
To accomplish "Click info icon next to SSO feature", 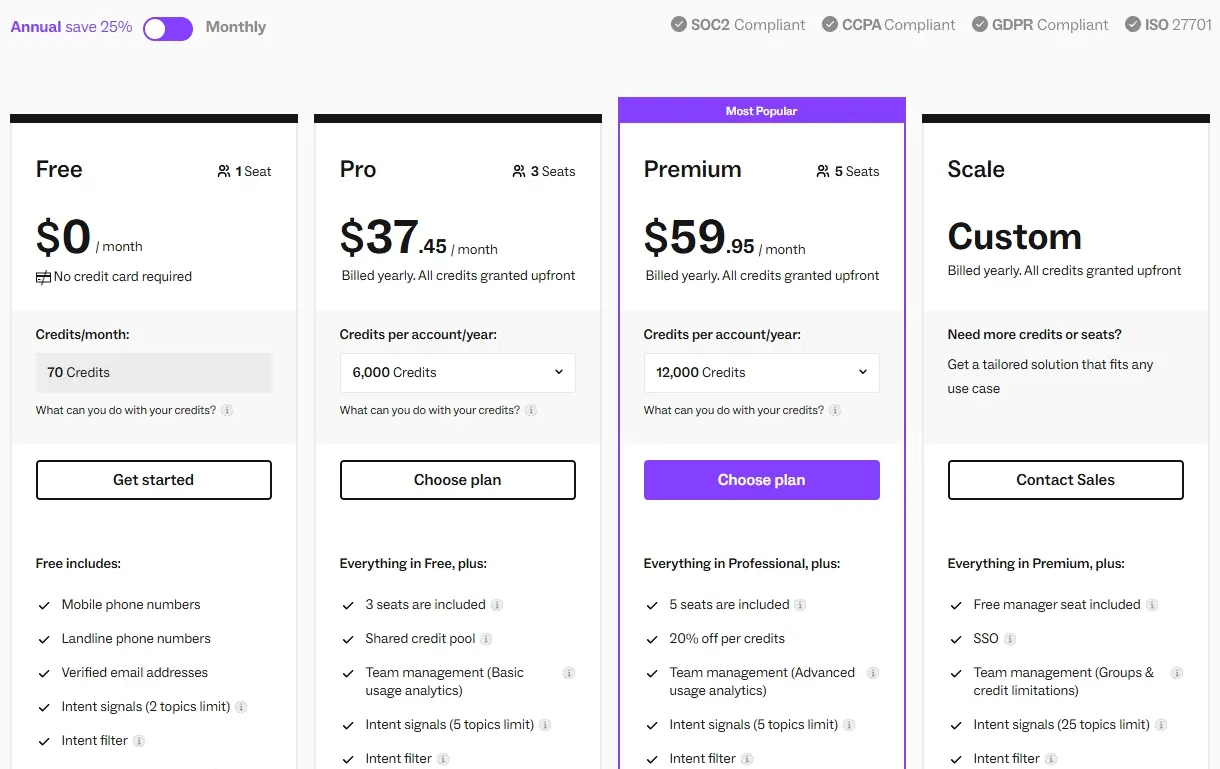I will point(1010,639).
